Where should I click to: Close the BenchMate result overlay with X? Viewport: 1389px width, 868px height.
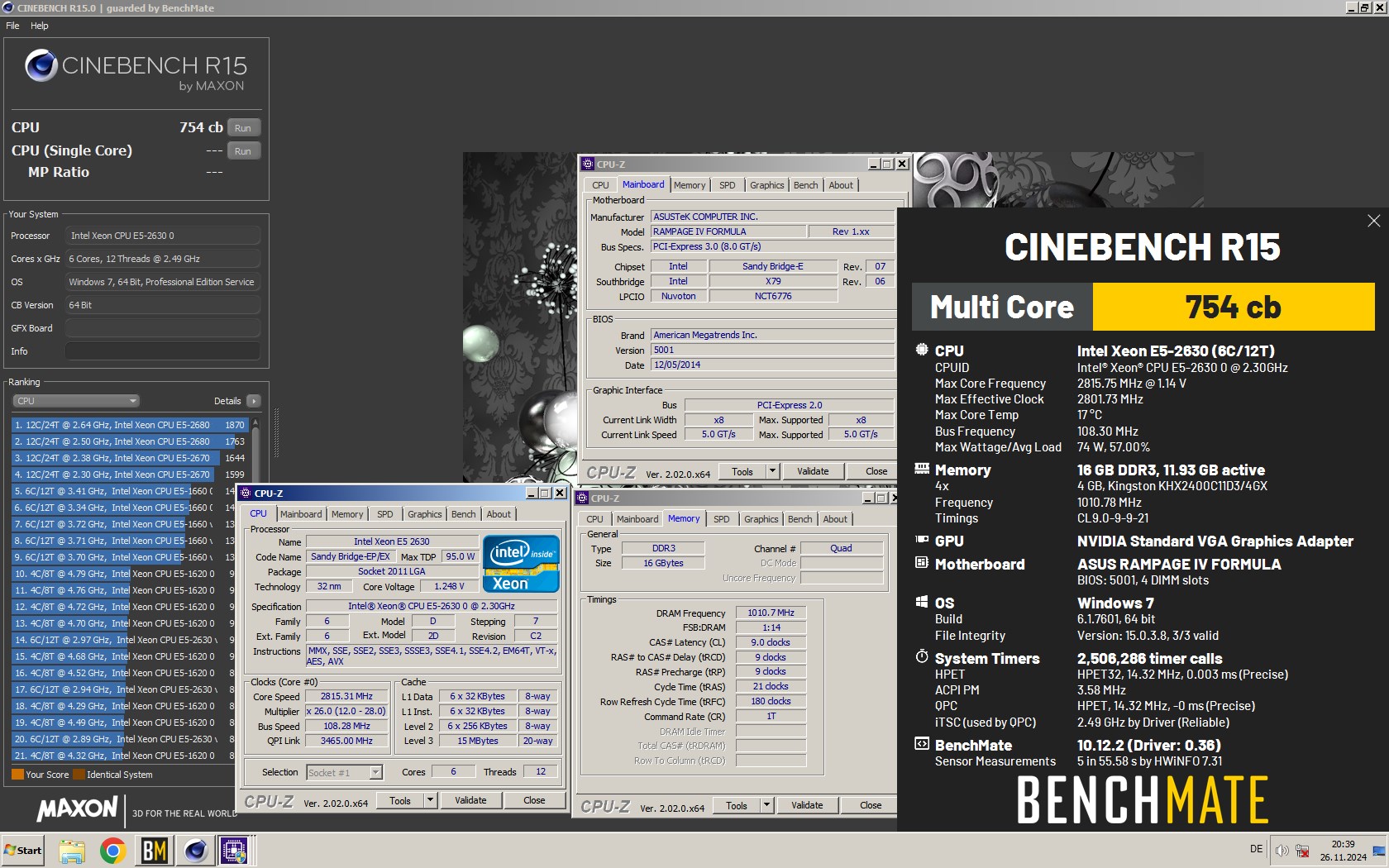pos(1373,221)
